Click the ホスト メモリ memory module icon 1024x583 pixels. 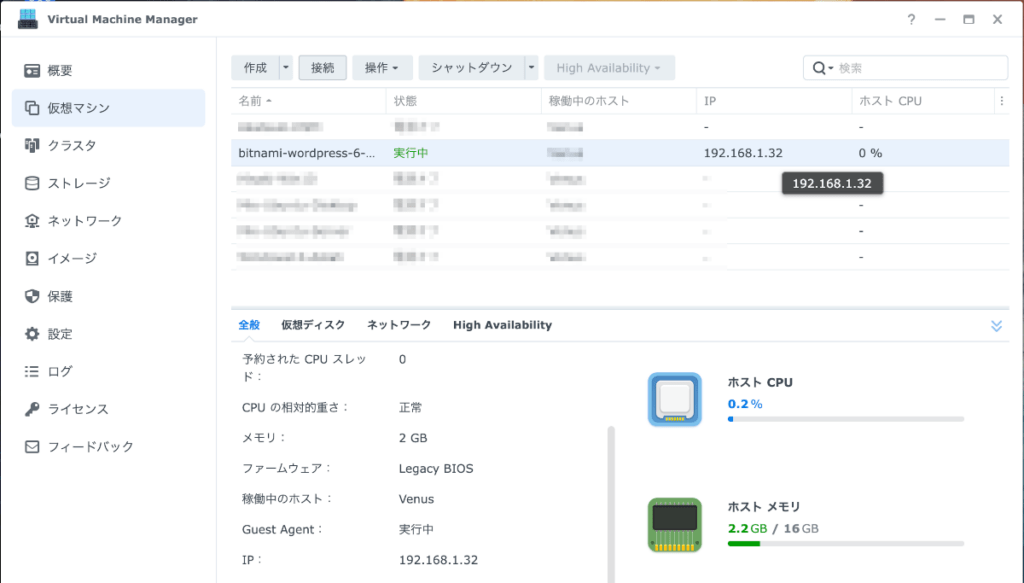coord(675,525)
